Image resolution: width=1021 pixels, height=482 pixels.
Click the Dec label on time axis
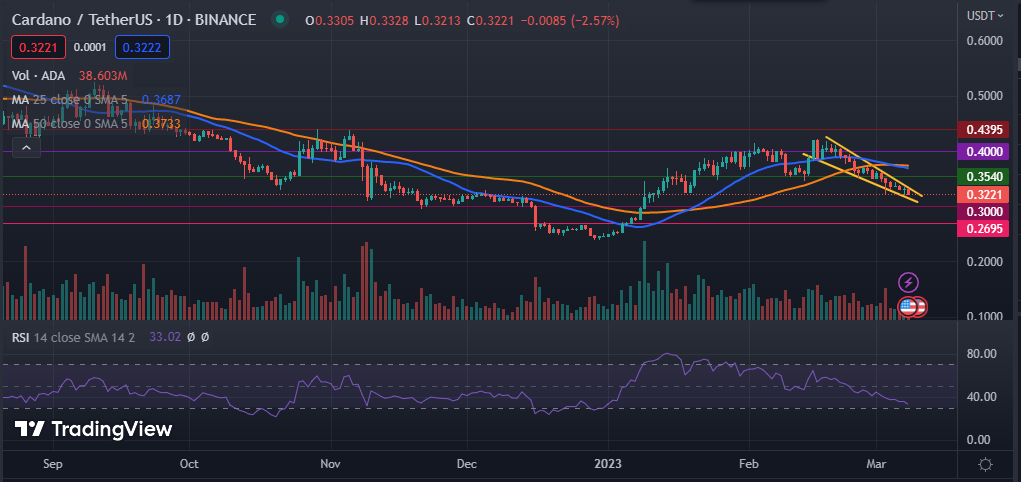pyautogui.click(x=468, y=464)
